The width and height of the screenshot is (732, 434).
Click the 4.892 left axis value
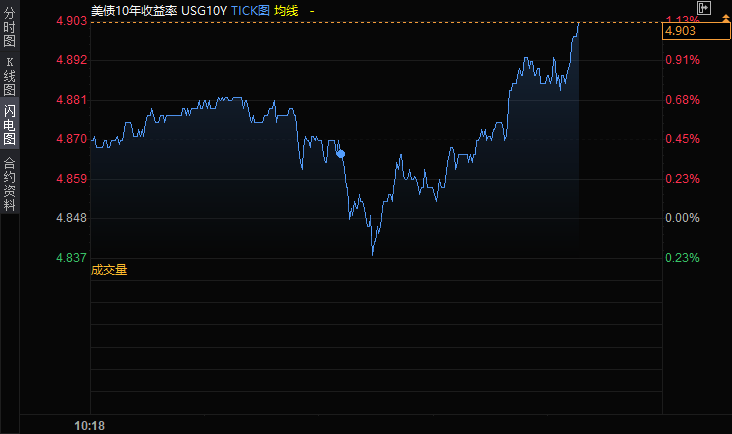(x=71, y=60)
